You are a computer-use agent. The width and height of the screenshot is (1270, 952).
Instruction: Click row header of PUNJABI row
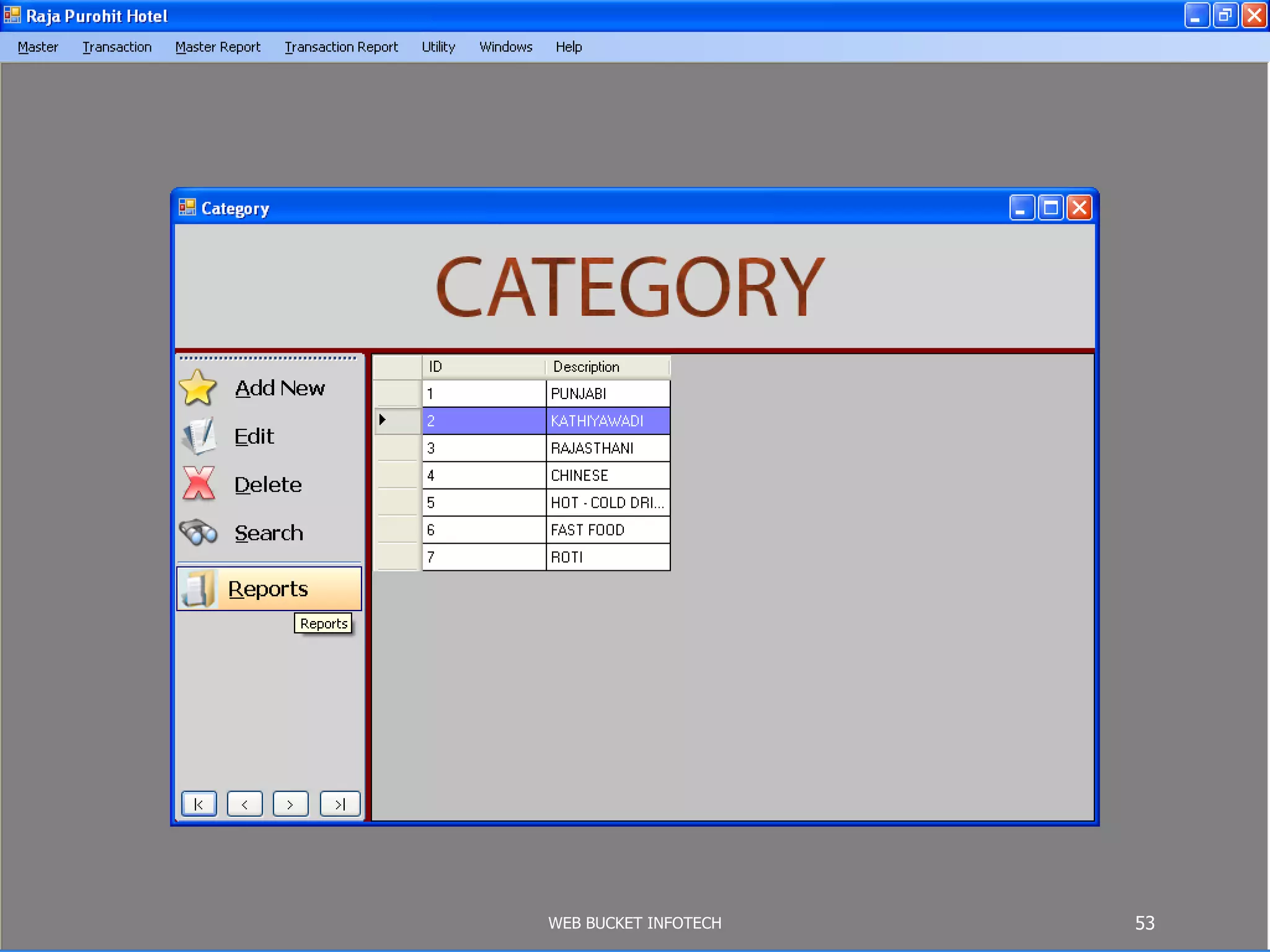click(398, 394)
